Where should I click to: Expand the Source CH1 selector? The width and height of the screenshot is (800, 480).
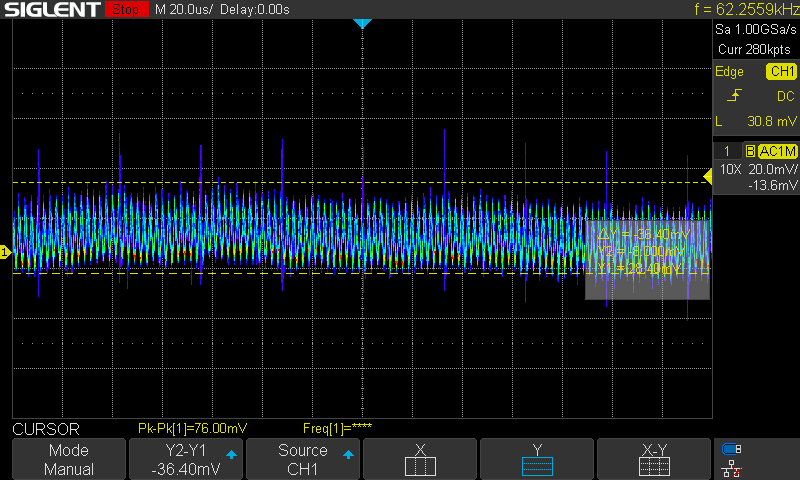point(303,459)
